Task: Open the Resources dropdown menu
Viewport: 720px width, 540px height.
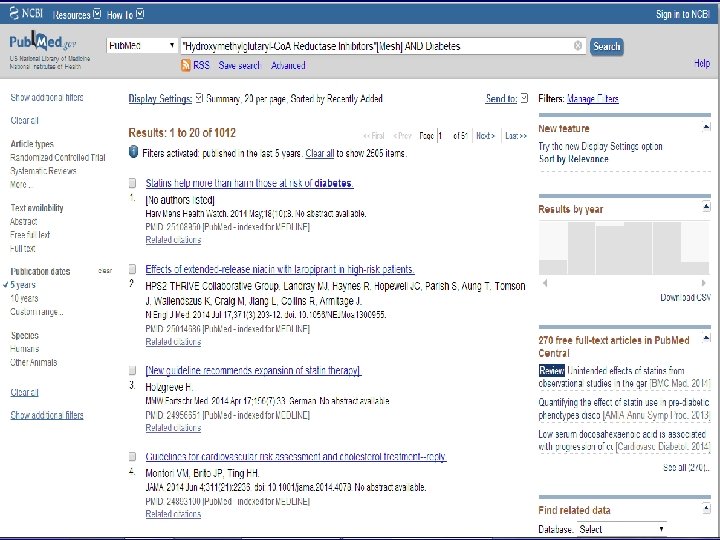Action: (x=77, y=15)
